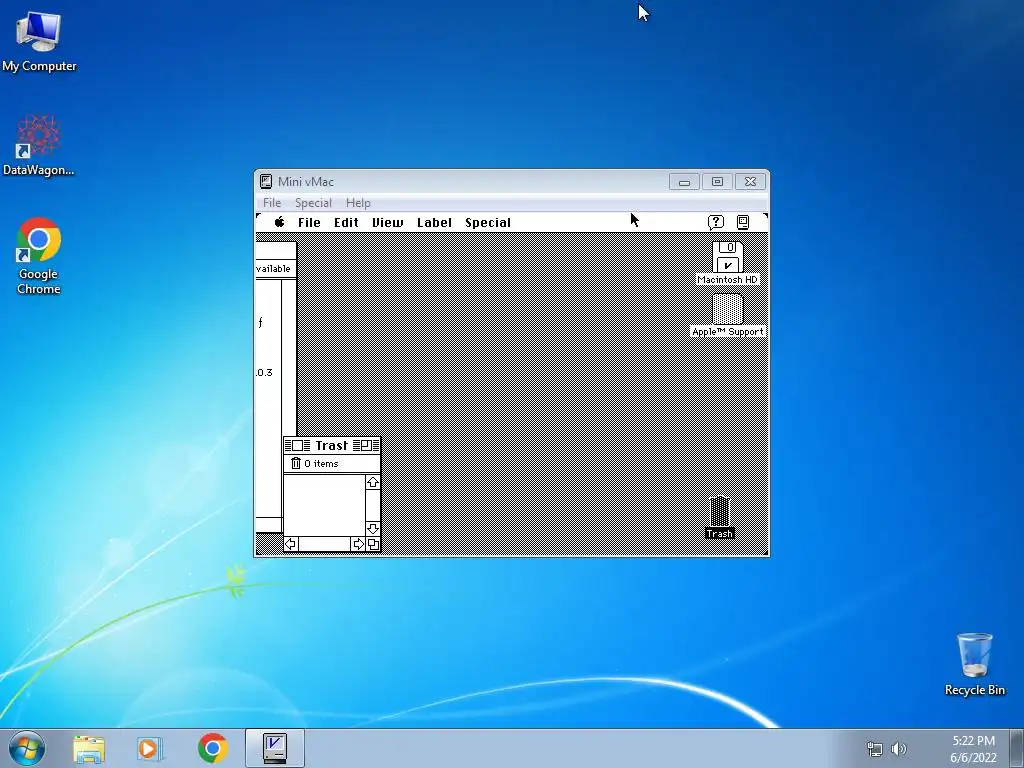Viewport: 1024px width, 768px height.
Task: Click the Mini vMac taskbar button
Action: [x=275, y=748]
